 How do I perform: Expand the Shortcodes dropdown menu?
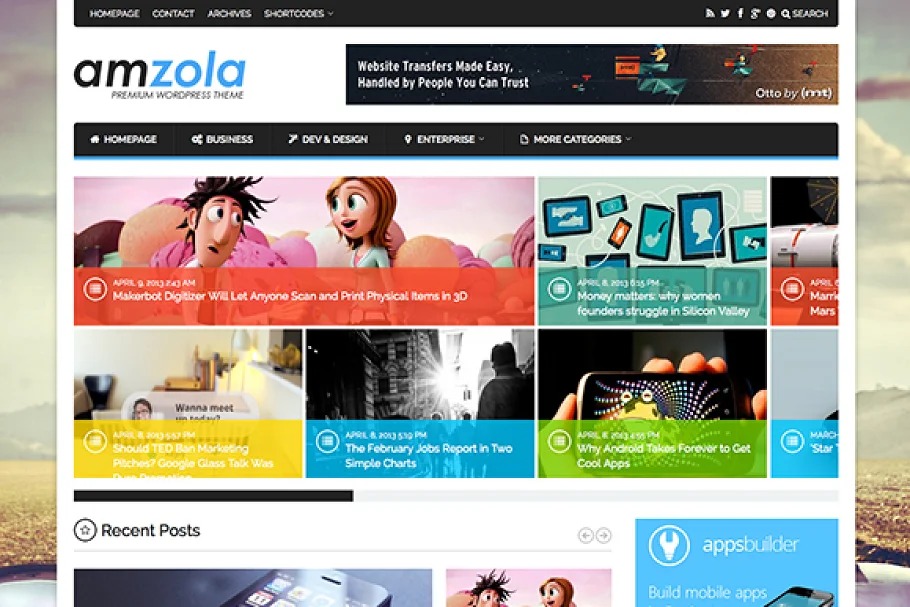pos(298,13)
